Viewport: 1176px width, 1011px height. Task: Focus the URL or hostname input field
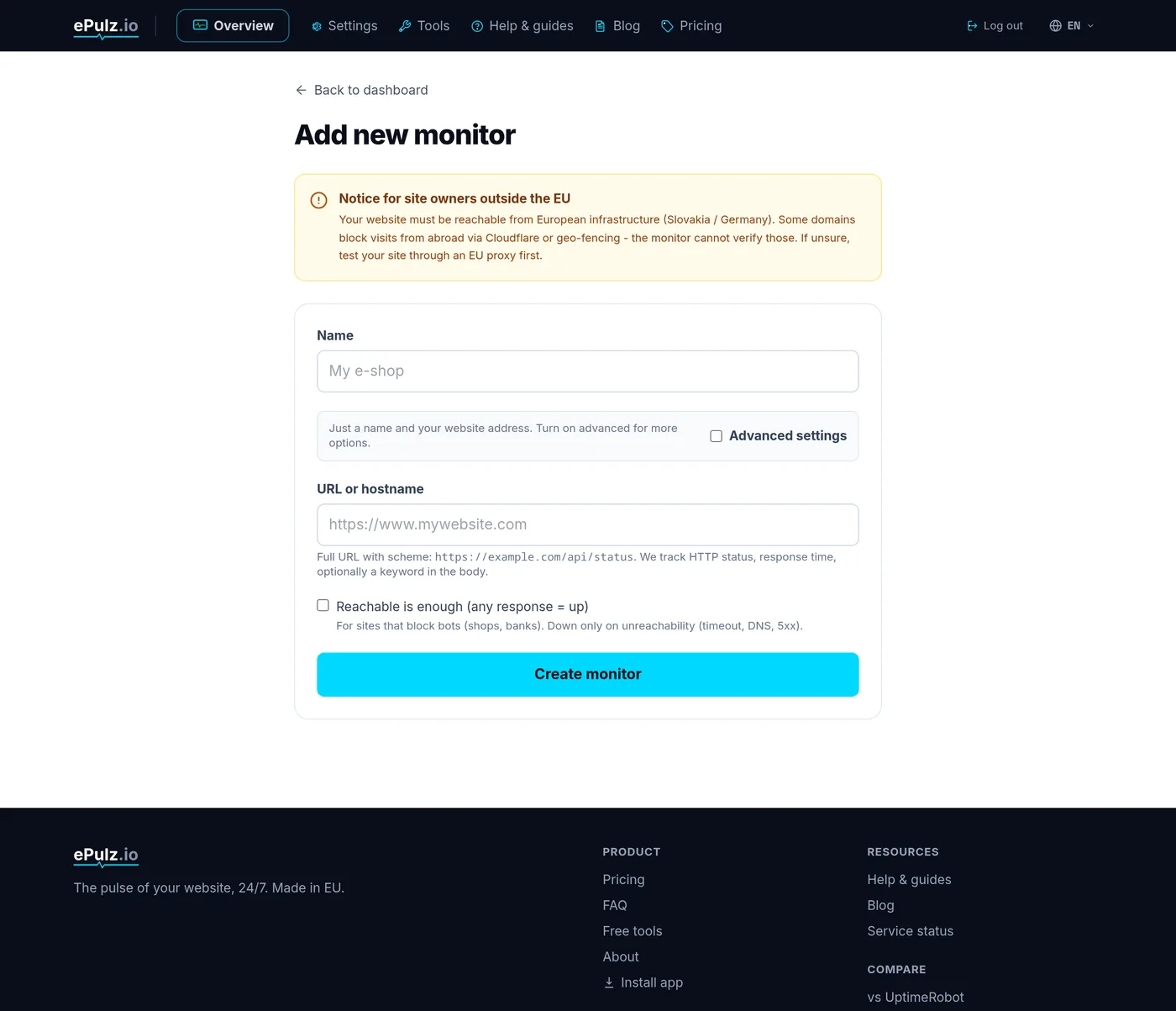[588, 524]
